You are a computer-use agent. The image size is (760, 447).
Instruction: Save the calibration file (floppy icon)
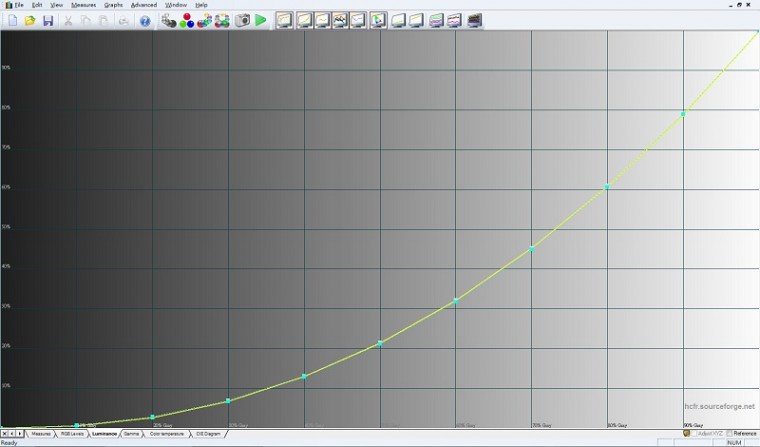click(48, 21)
